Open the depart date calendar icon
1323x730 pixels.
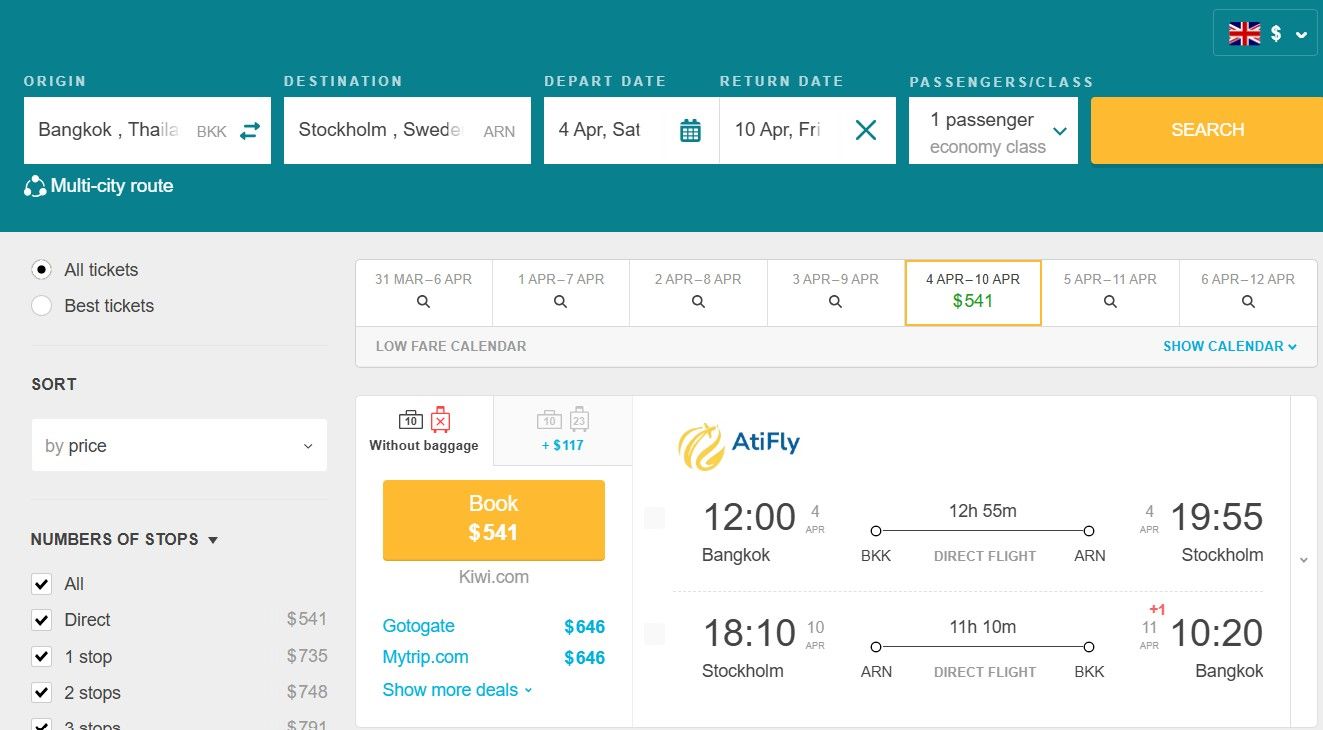pos(690,130)
